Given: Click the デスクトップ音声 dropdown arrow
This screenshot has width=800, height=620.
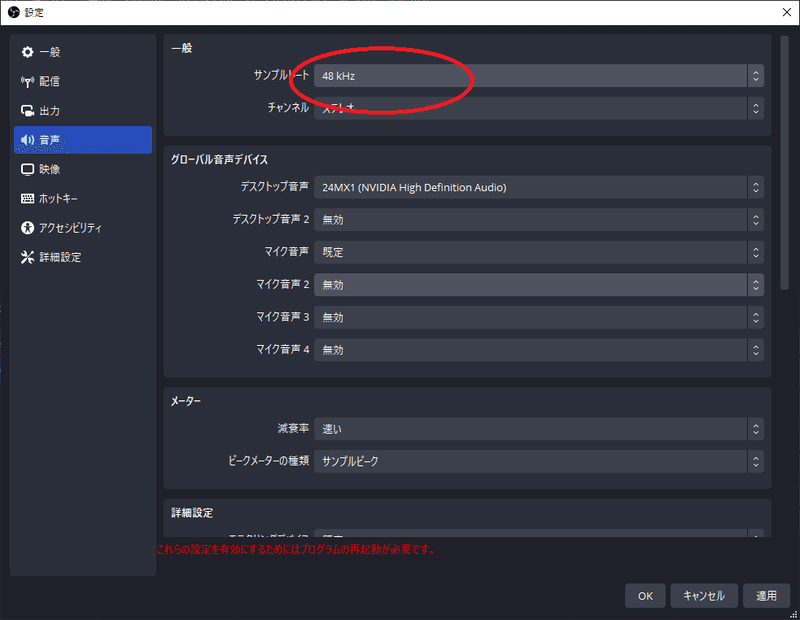Looking at the screenshot, I should (x=756, y=187).
